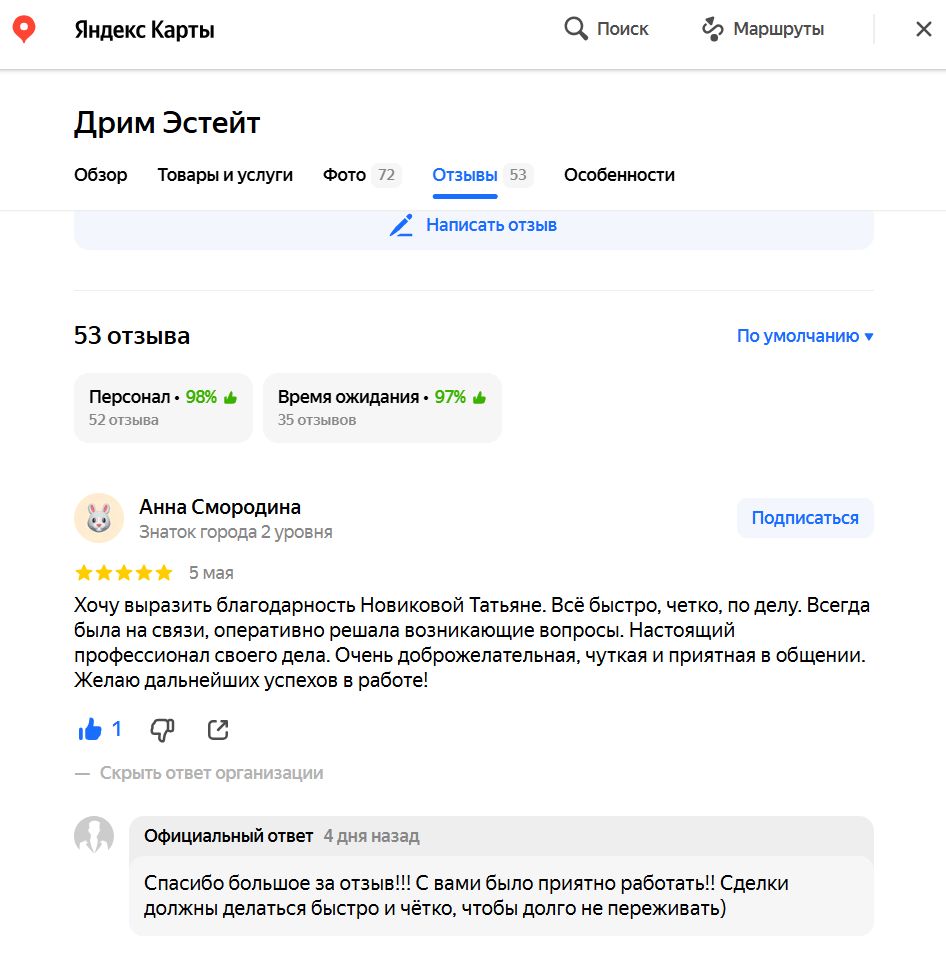Image resolution: width=946 pixels, height=969 pixels.
Task: Open the По умолчанию sorting dropdown
Action: click(800, 336)
